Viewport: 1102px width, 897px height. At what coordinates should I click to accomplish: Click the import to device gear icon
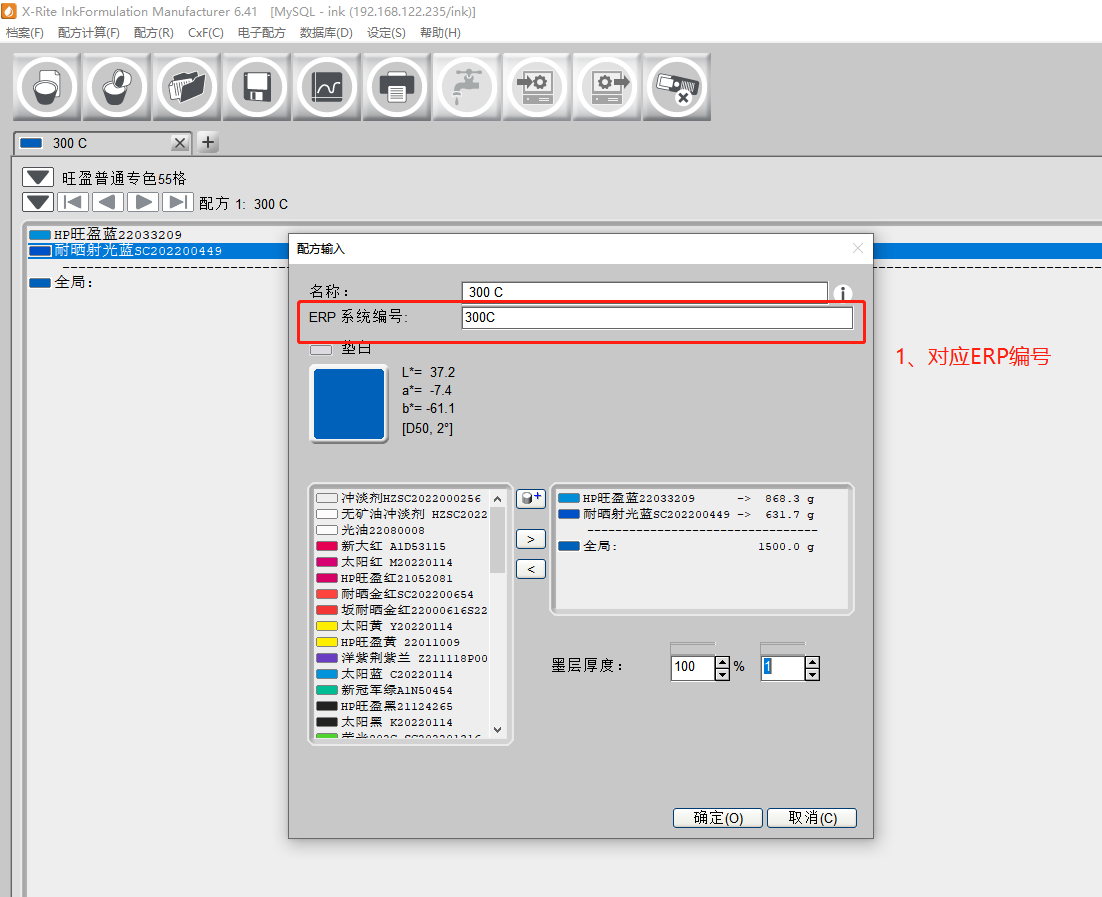point(536,87)
